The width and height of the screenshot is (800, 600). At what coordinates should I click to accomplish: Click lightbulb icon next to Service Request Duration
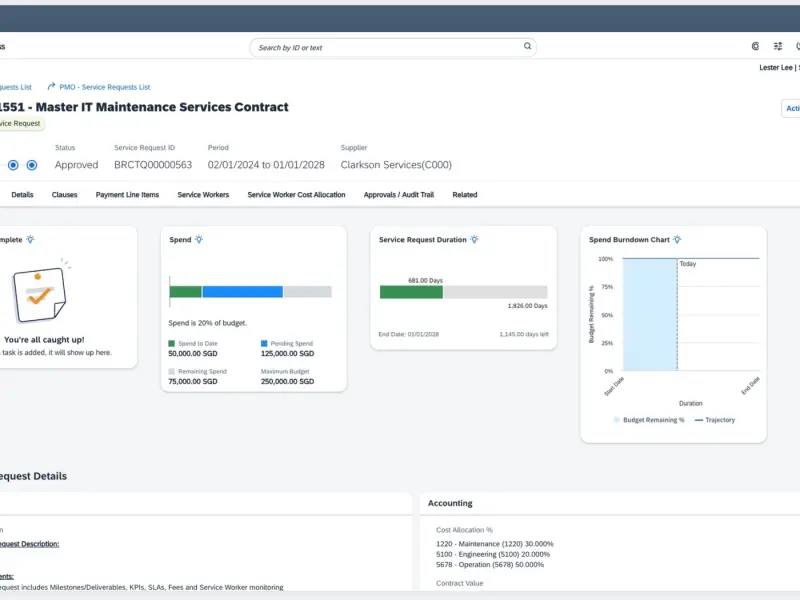(x=474, y=240)
